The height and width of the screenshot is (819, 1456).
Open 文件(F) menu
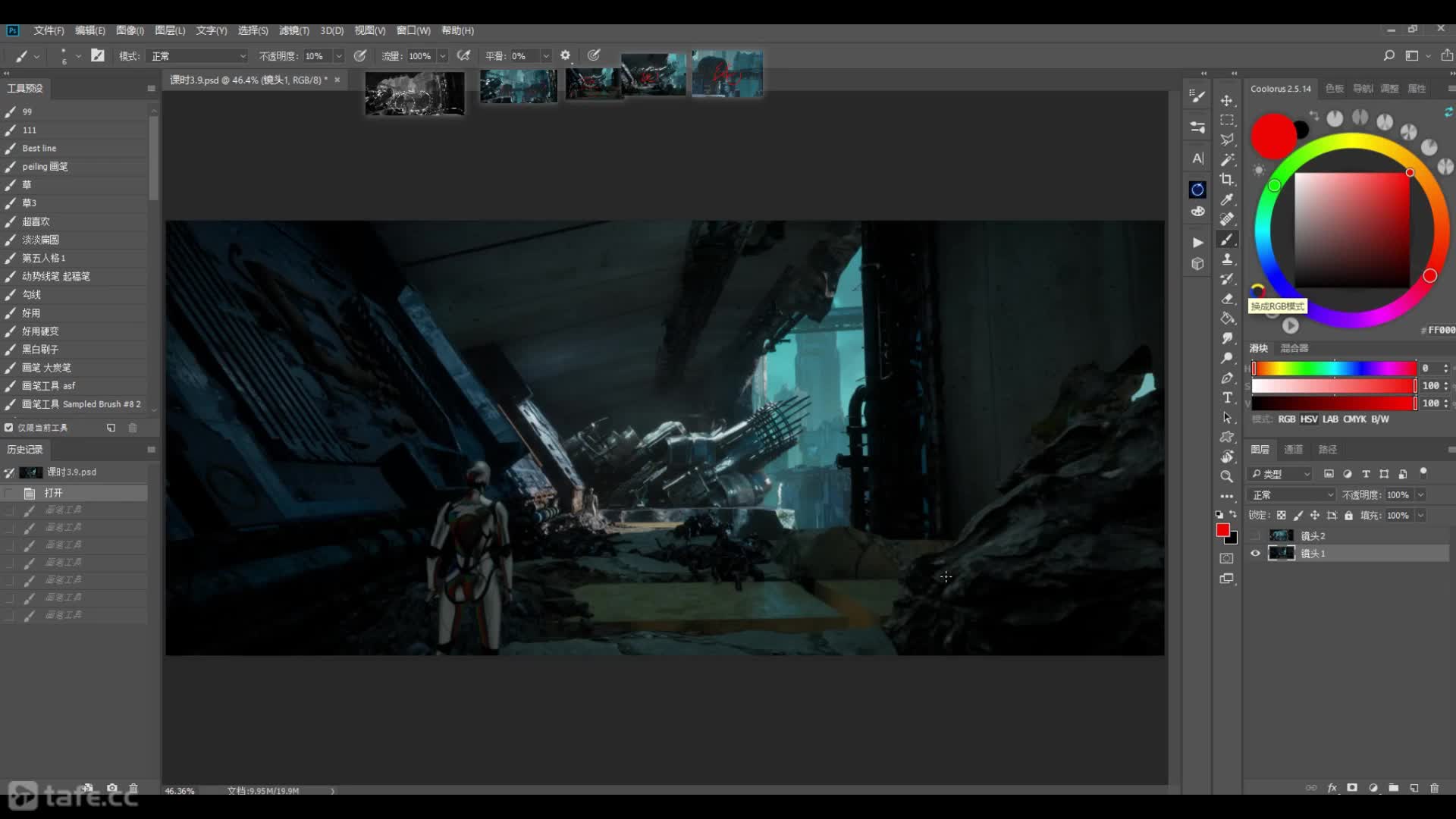tap(49, 30)
